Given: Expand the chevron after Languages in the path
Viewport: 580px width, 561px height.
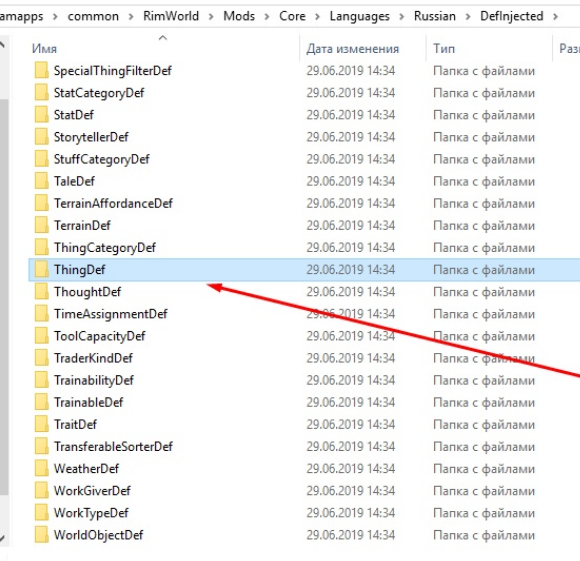Looking at the screenshot, I should click(402, 17).
